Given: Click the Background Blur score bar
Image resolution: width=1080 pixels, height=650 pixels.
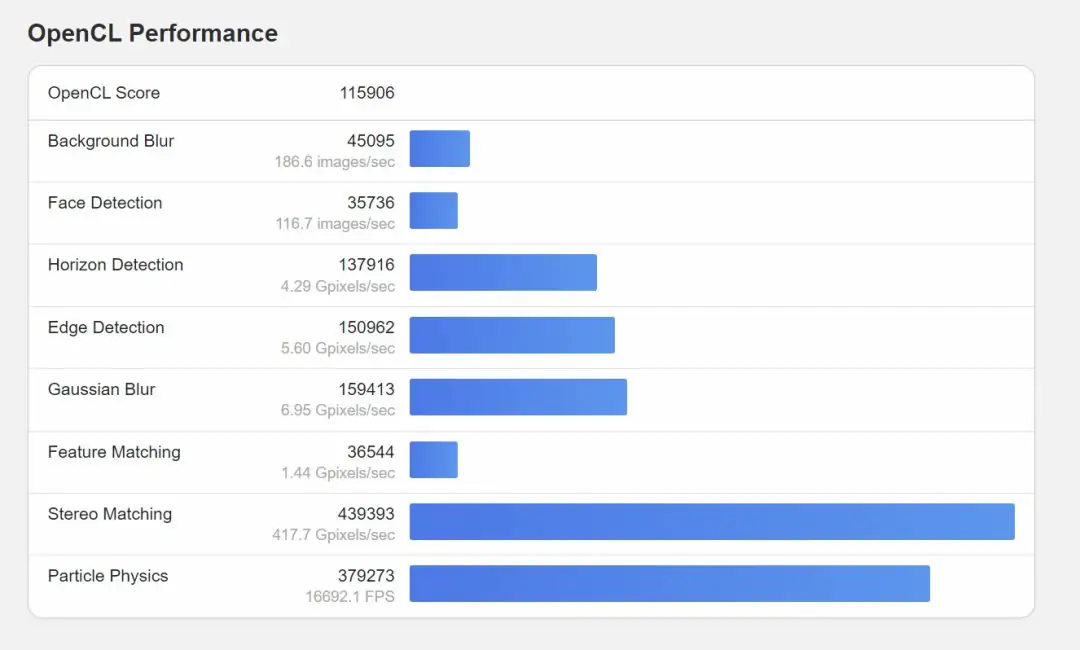Looking at the screenshot, I should (x=439, y=149).
